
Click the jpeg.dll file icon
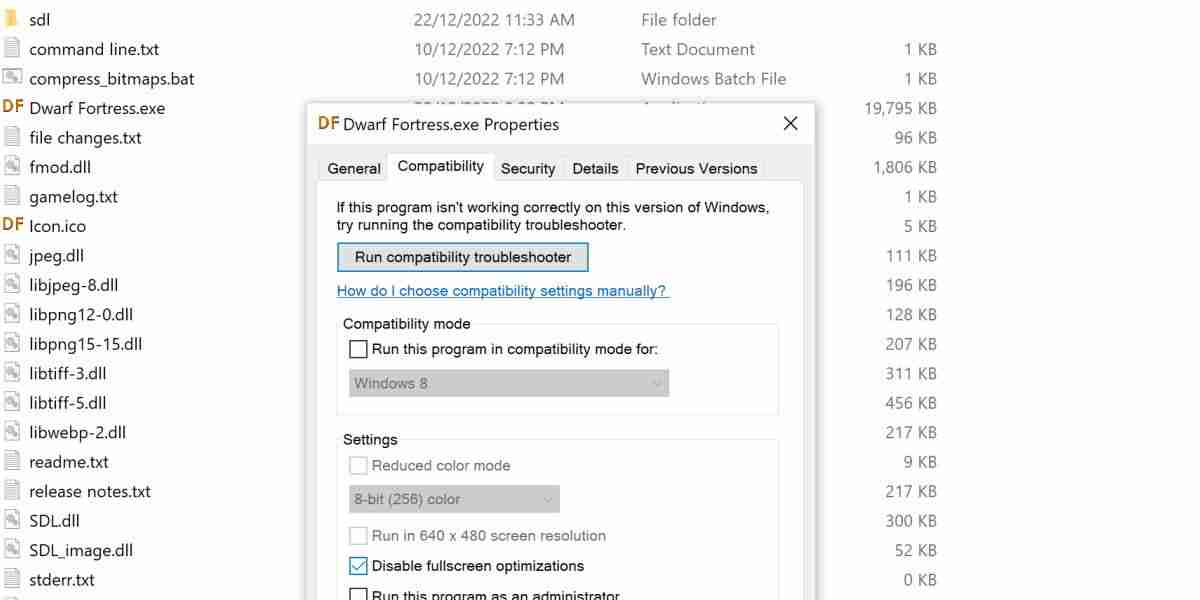13,255
